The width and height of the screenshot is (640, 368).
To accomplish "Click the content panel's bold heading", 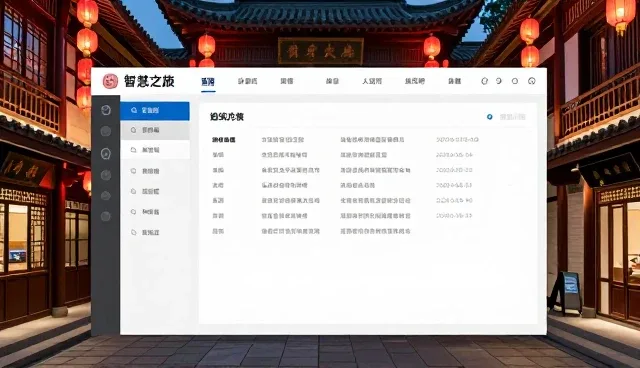I will [x=227, y=117].
